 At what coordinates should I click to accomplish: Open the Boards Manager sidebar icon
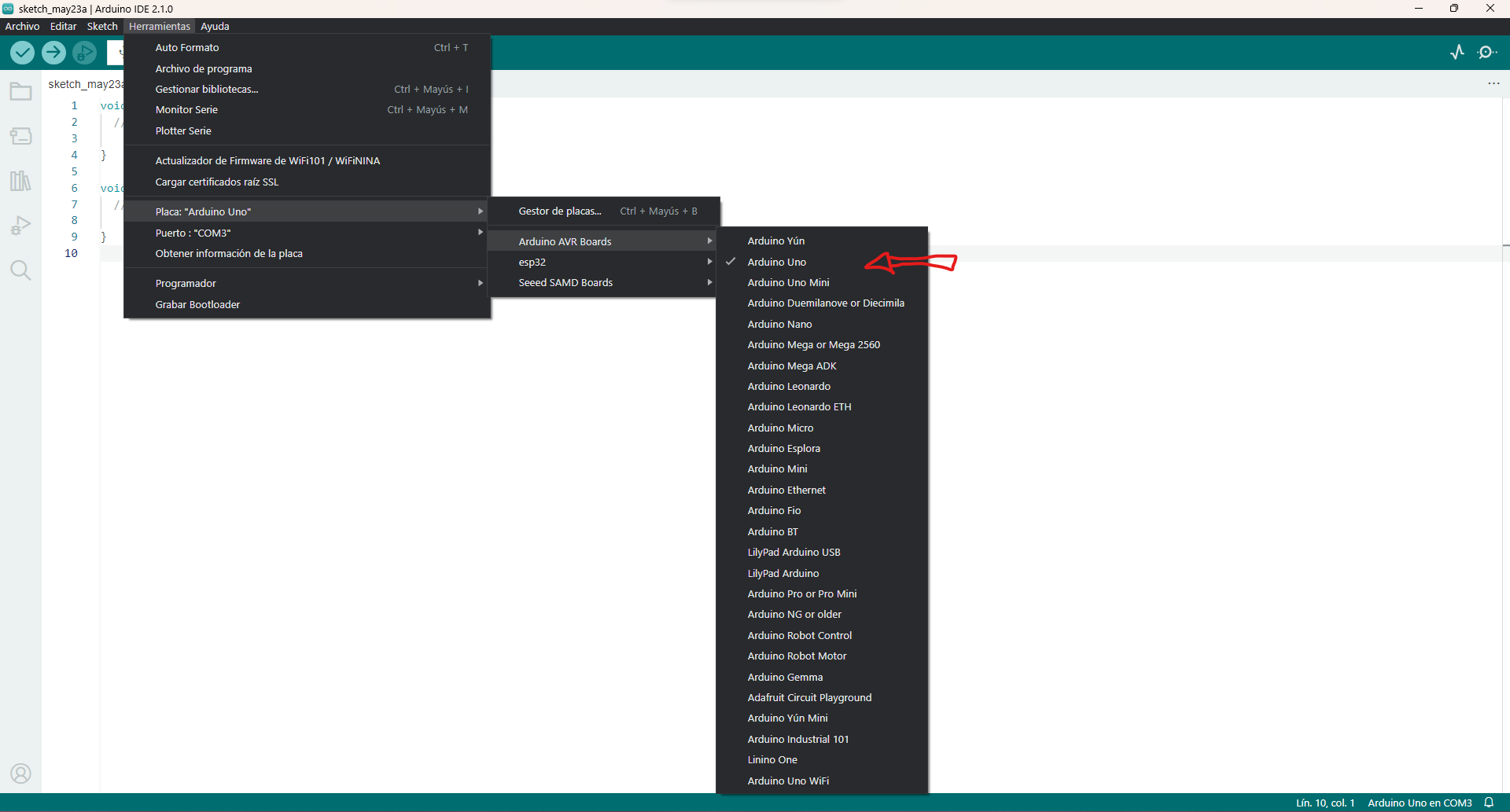20,137
